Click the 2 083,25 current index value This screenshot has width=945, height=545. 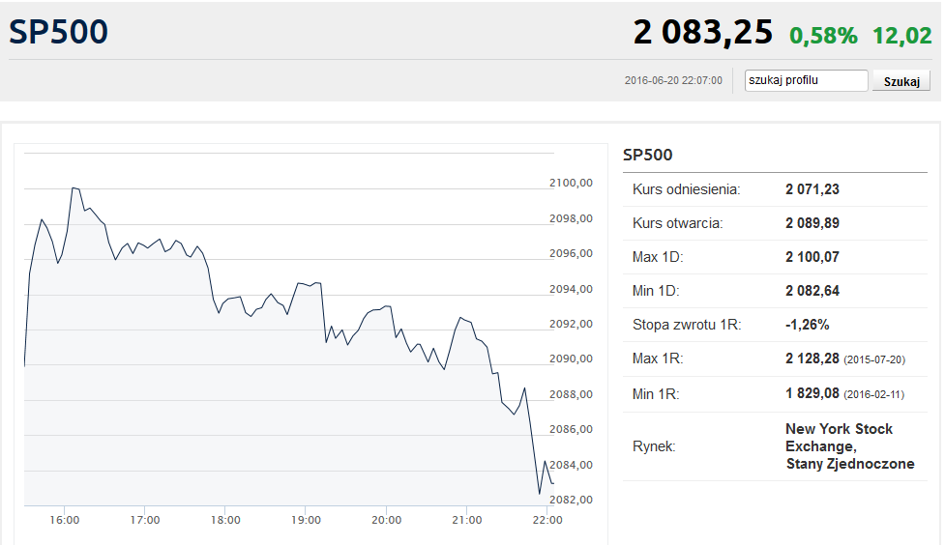[x=703, y=32]
